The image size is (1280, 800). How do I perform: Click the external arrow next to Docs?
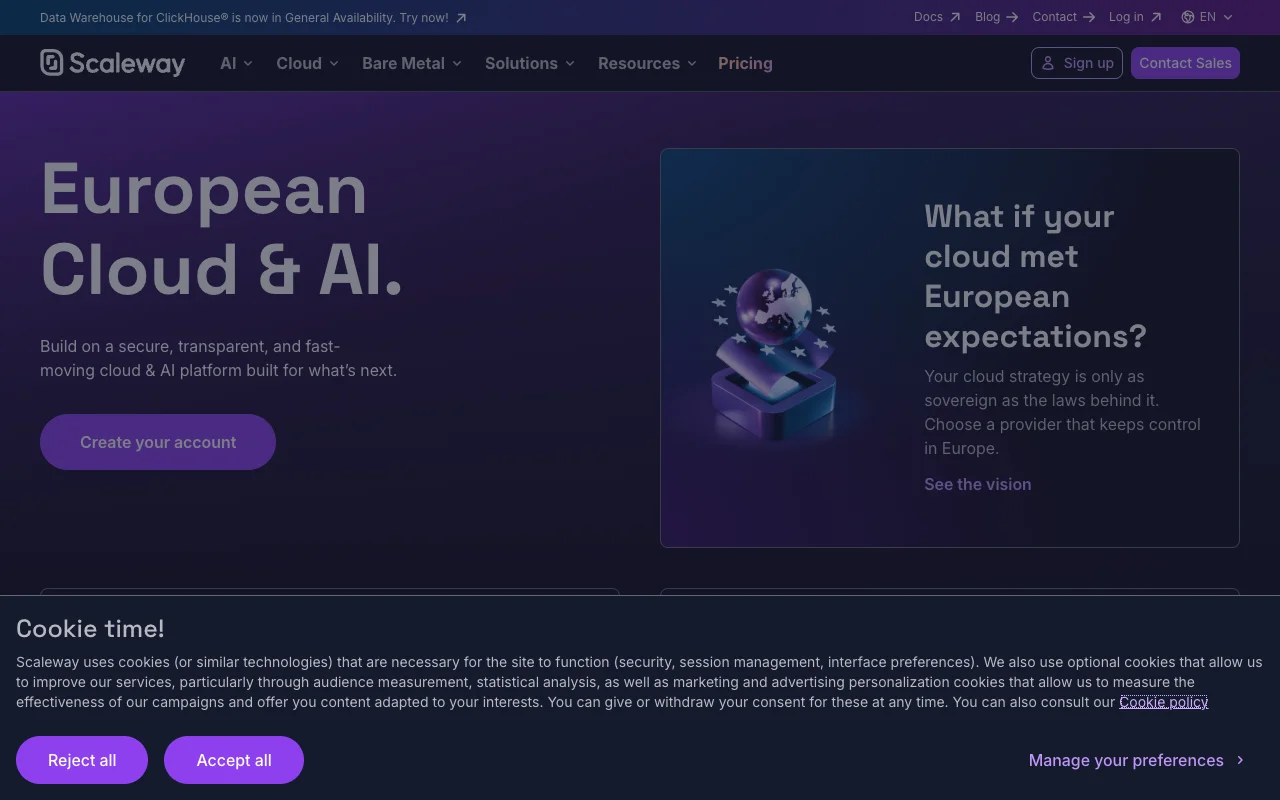[955, 17]
